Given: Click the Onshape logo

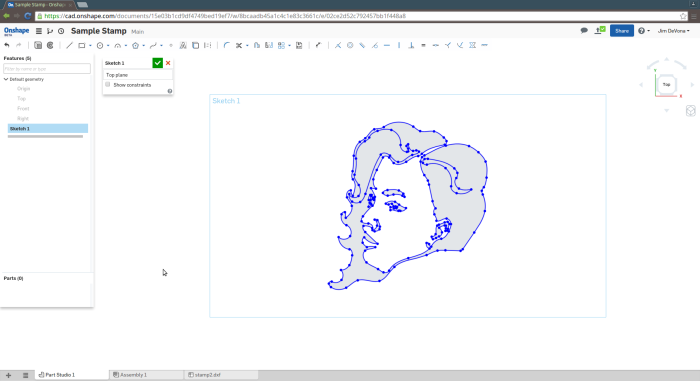Looking at the screenshot, I should tap(17, 31).
